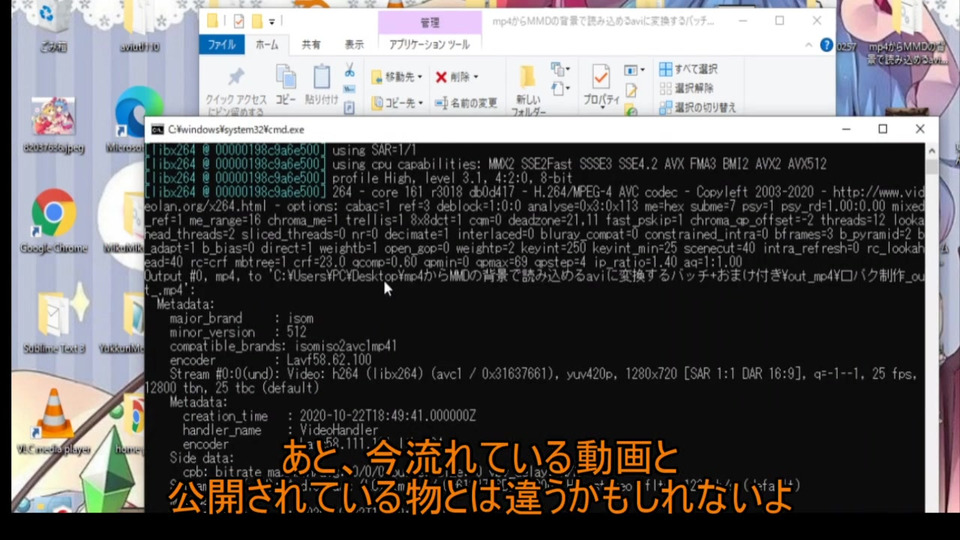Switch to the ホーム ribbon tab
The image size is (960, 540).
click(267, 45)
